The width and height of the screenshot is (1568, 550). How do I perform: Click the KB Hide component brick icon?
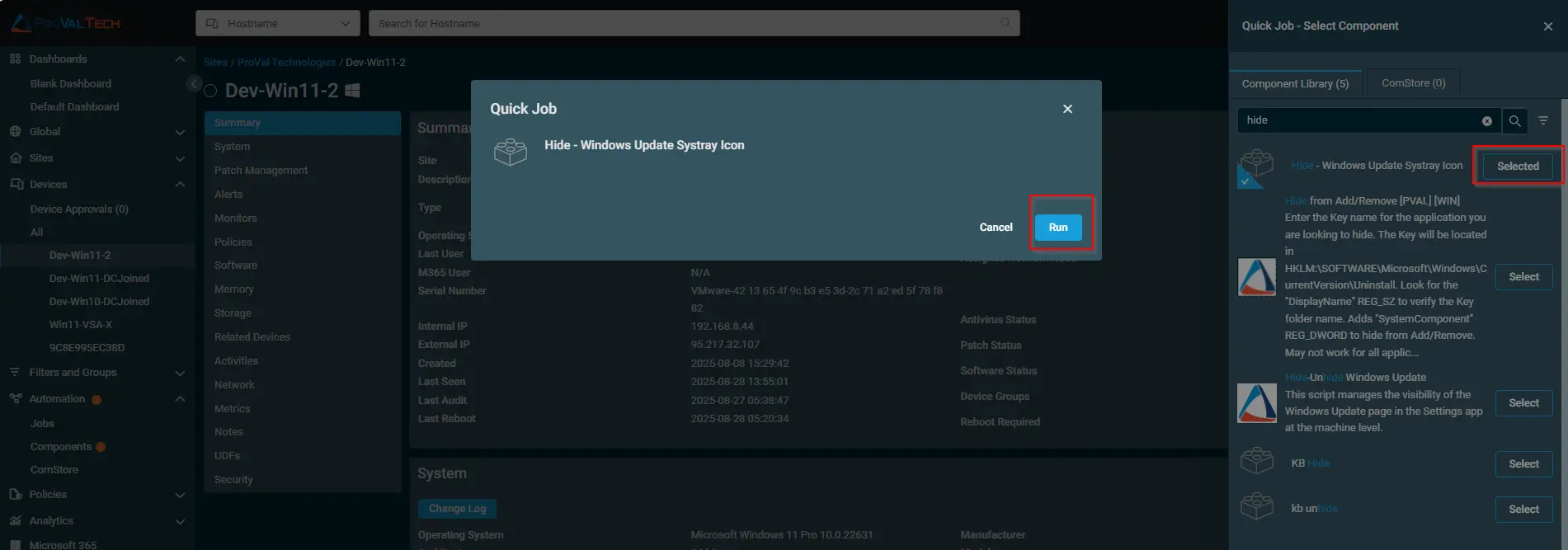tap(1256, 460)
